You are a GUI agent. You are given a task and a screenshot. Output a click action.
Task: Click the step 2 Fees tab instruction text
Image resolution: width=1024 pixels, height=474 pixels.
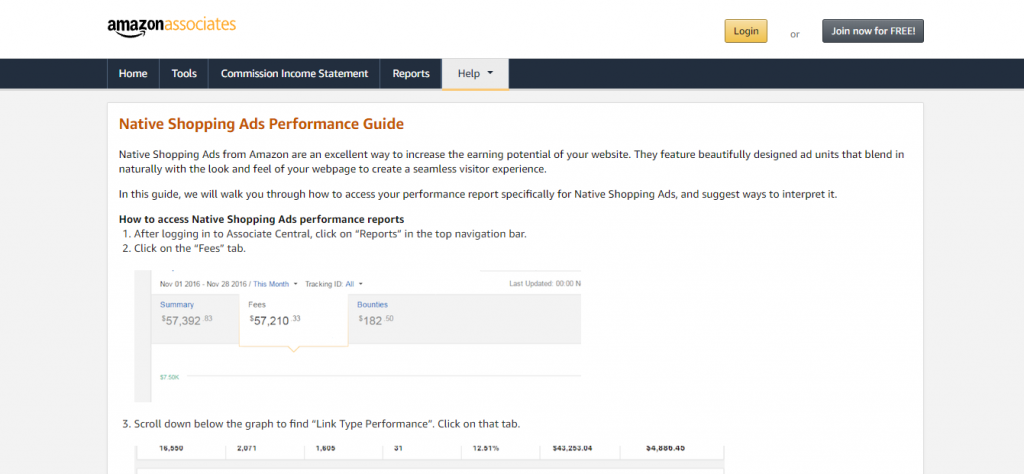coord(190,248)
